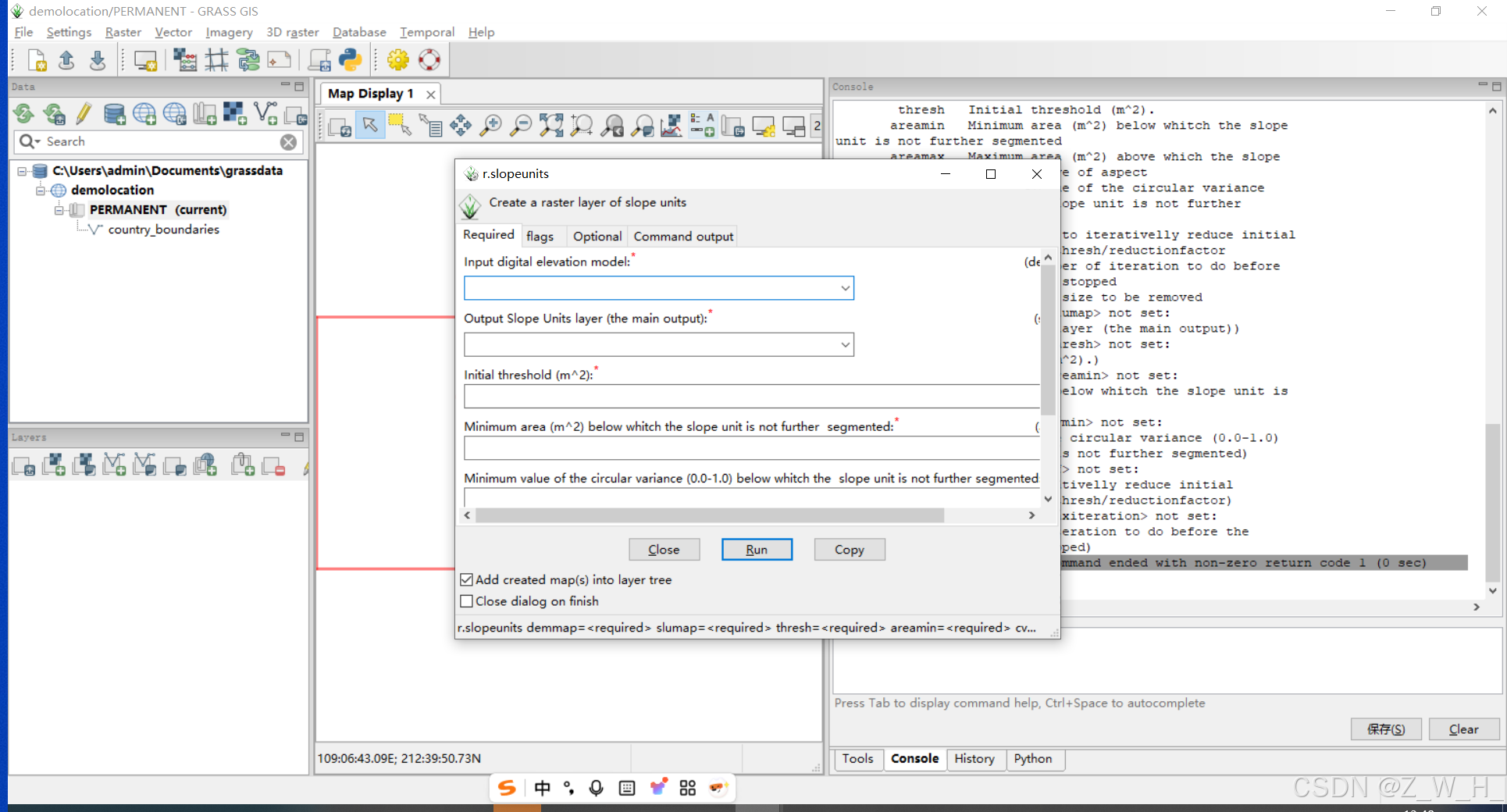This screenshot has height=812, width=1507.
Task: Open GRASS manual lifebuoy icon
Action: tap(429, 60)
